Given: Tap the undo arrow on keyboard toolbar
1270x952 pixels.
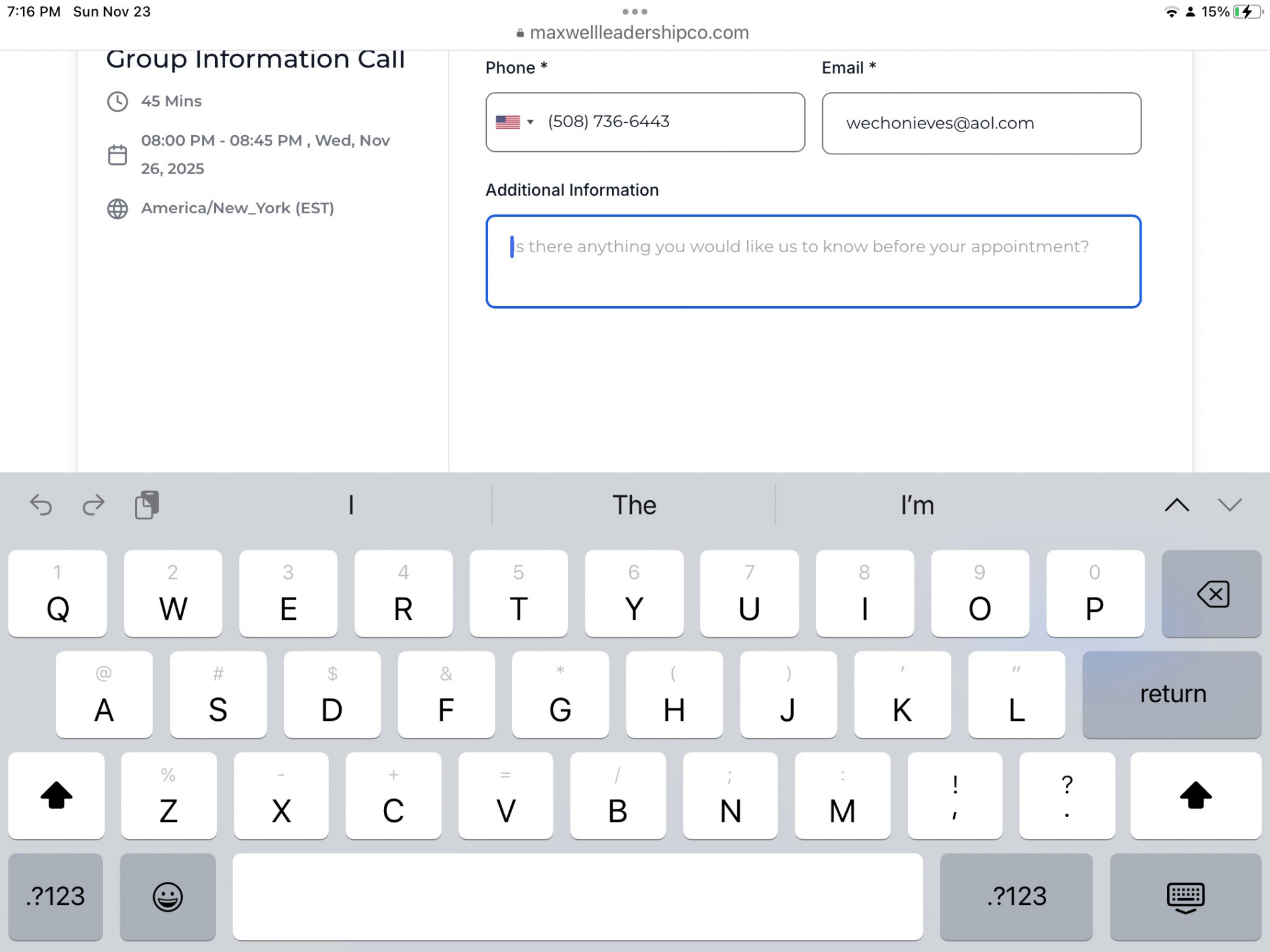Looking at the screenshot, I should (41, 505).
